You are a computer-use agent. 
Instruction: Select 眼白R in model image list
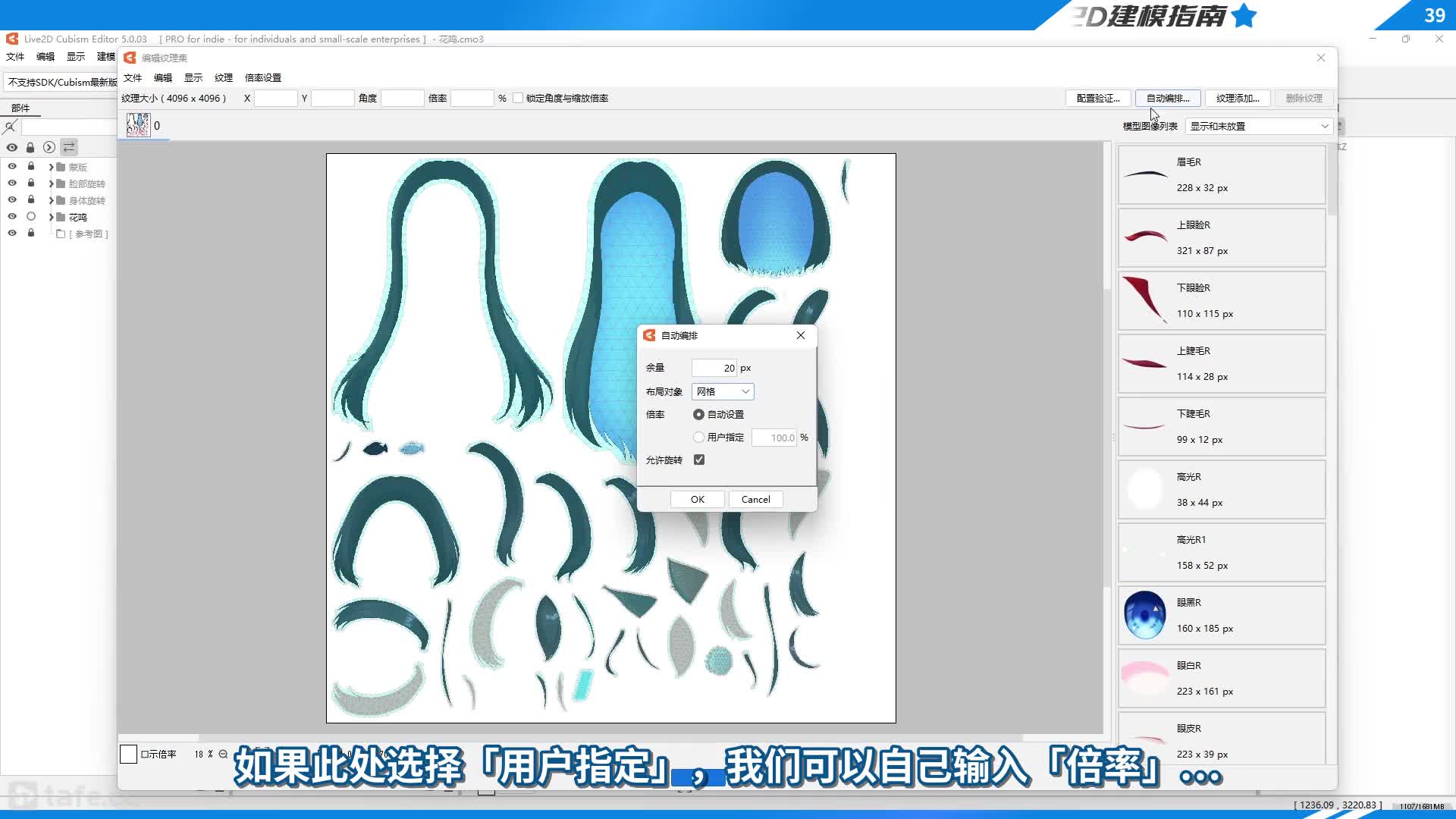coord(1222,678)
